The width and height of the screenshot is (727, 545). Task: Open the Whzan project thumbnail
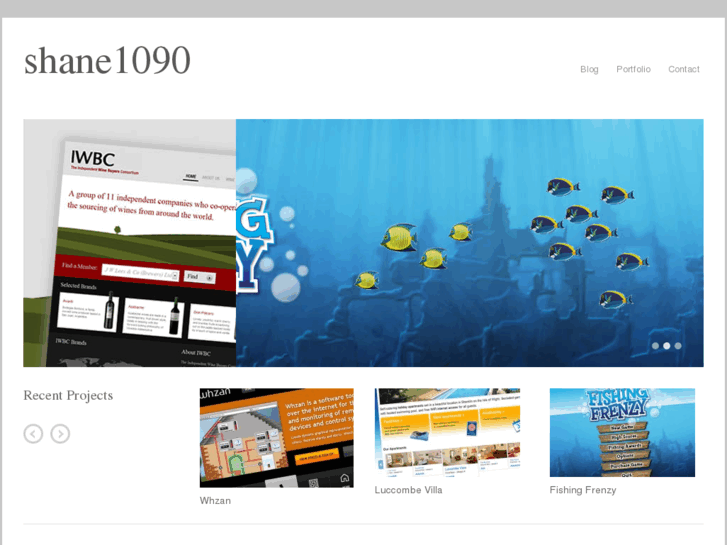(x=276, y=438)
